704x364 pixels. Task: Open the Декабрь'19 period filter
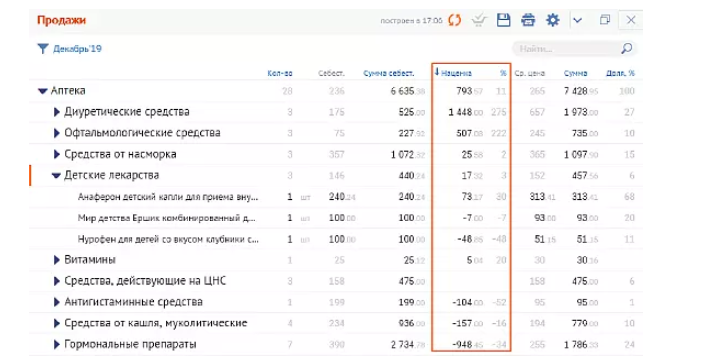(77, 48)
